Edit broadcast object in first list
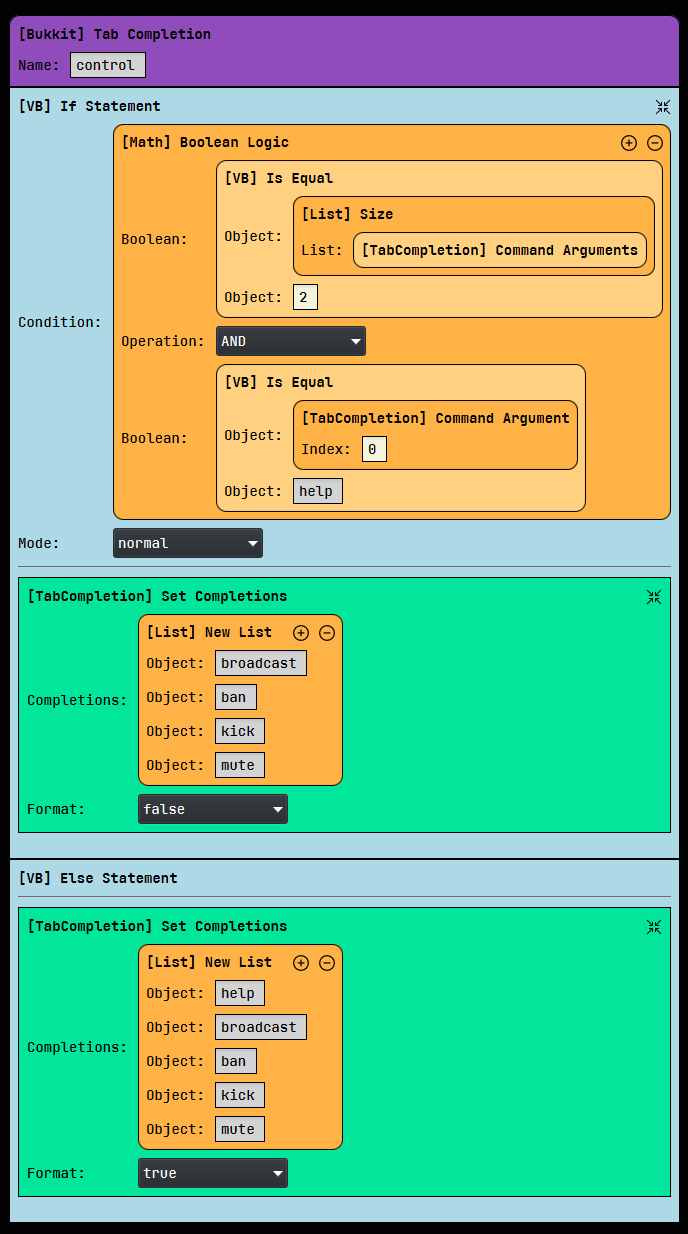The image size is (688, 1234). [x=261, y=663]
